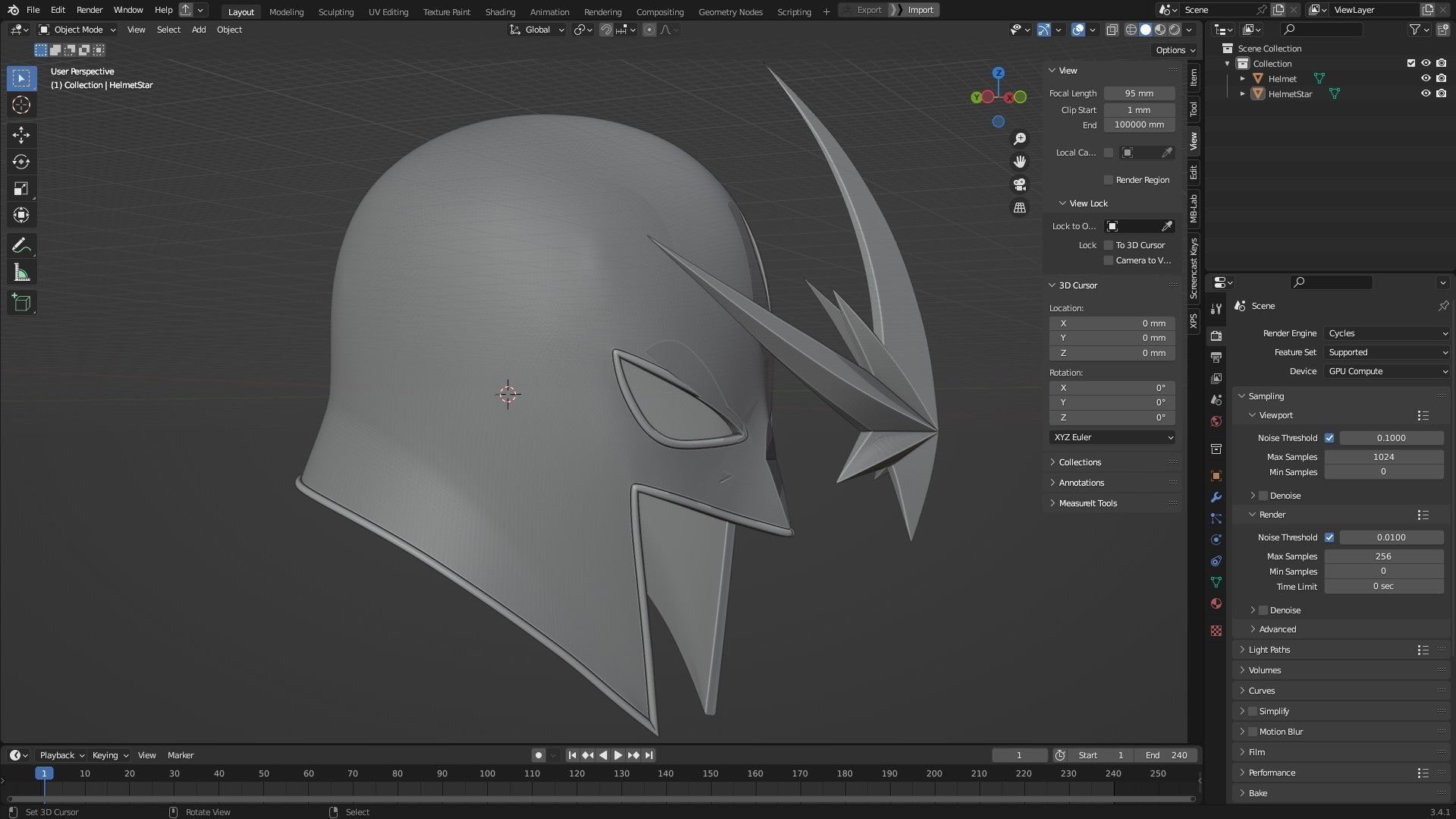Enable Lock To 3D Cursor checkbox
The width and height of the screenshot is (1456, 819).
[x=1109, y=245]
